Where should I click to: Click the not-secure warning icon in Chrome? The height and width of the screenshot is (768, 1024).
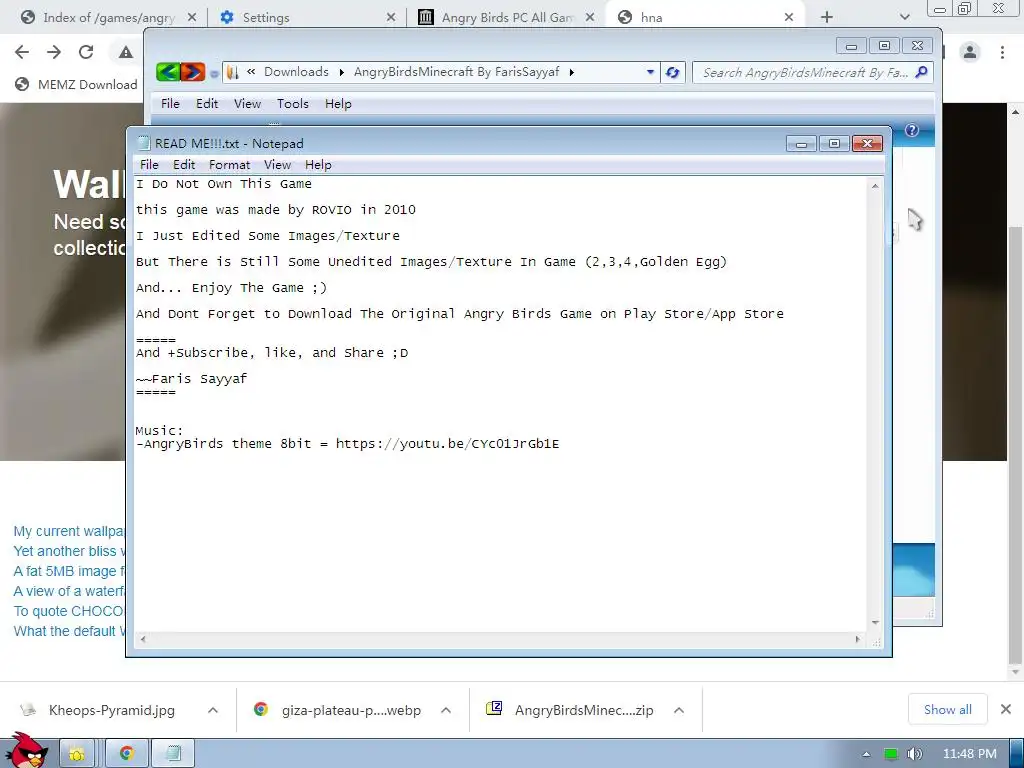click(125, 52)
